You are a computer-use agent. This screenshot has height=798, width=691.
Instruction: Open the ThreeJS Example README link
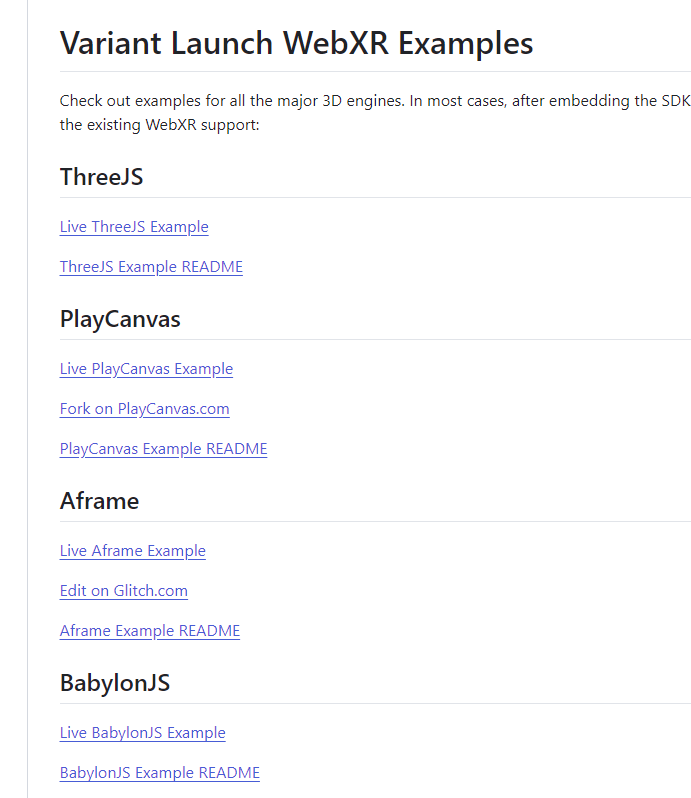tap(151, 267)
